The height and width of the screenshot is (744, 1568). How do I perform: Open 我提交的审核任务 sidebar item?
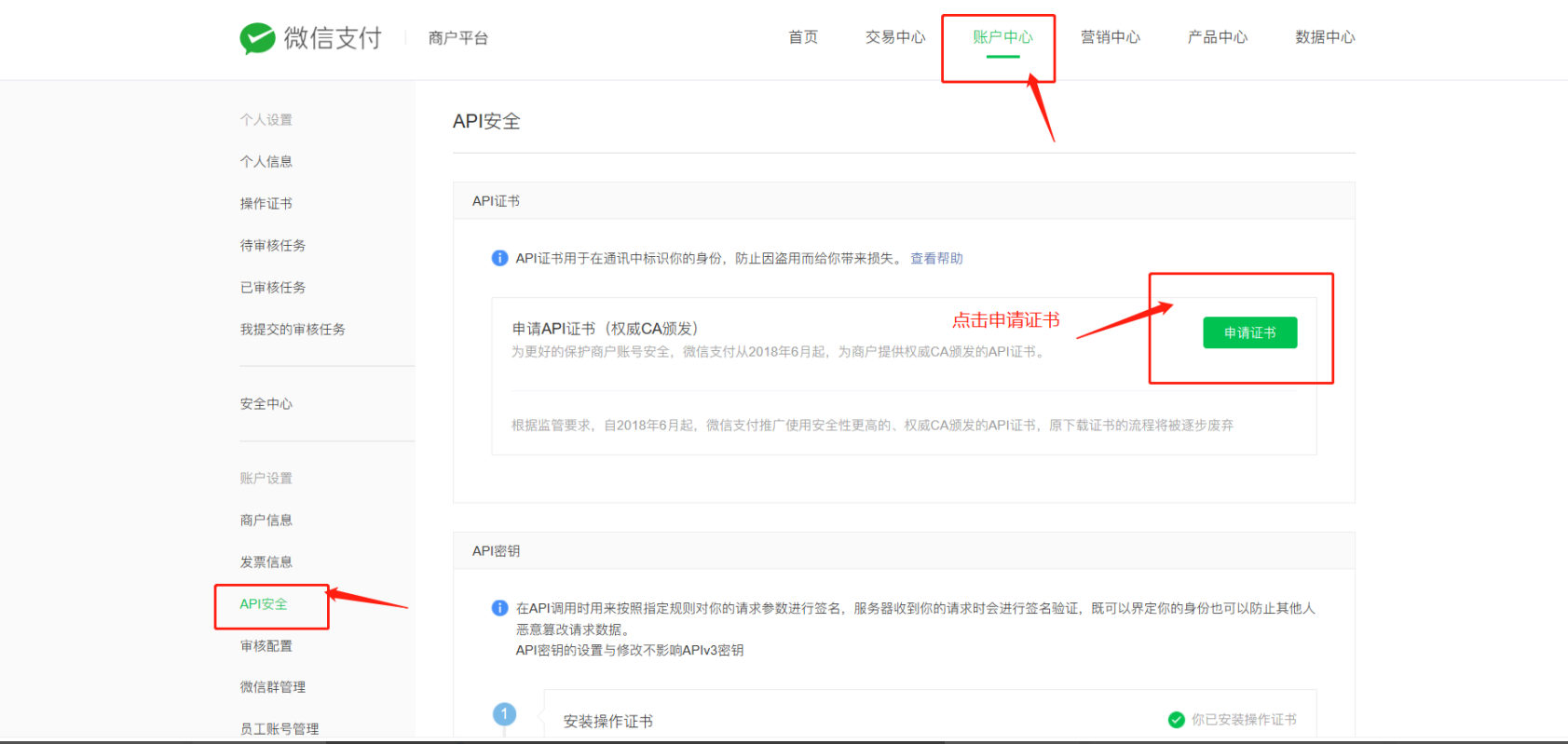tap(293, 329)
